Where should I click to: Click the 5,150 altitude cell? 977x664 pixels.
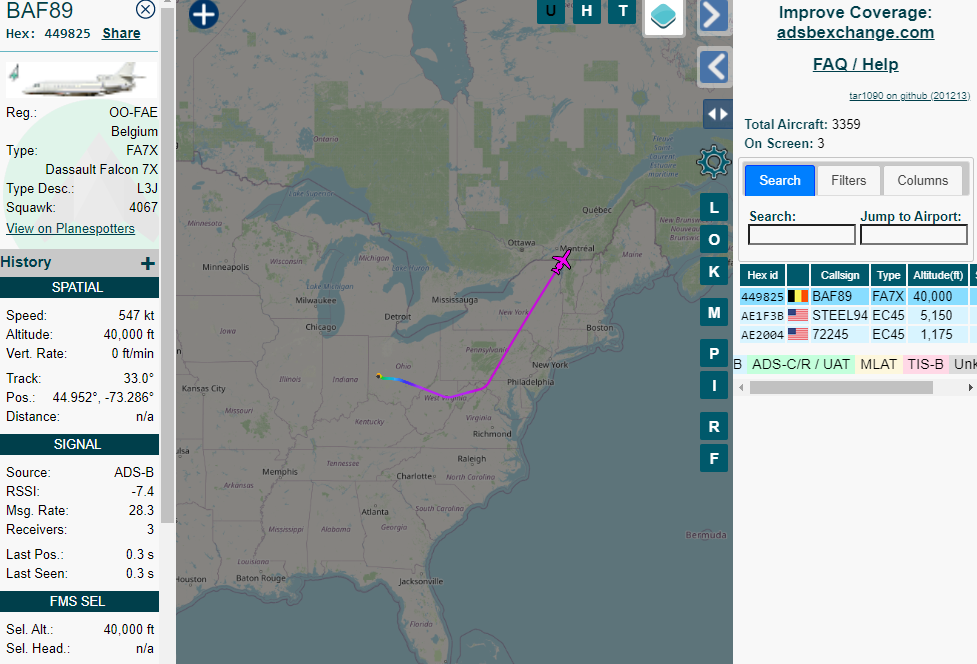point(936,315)
